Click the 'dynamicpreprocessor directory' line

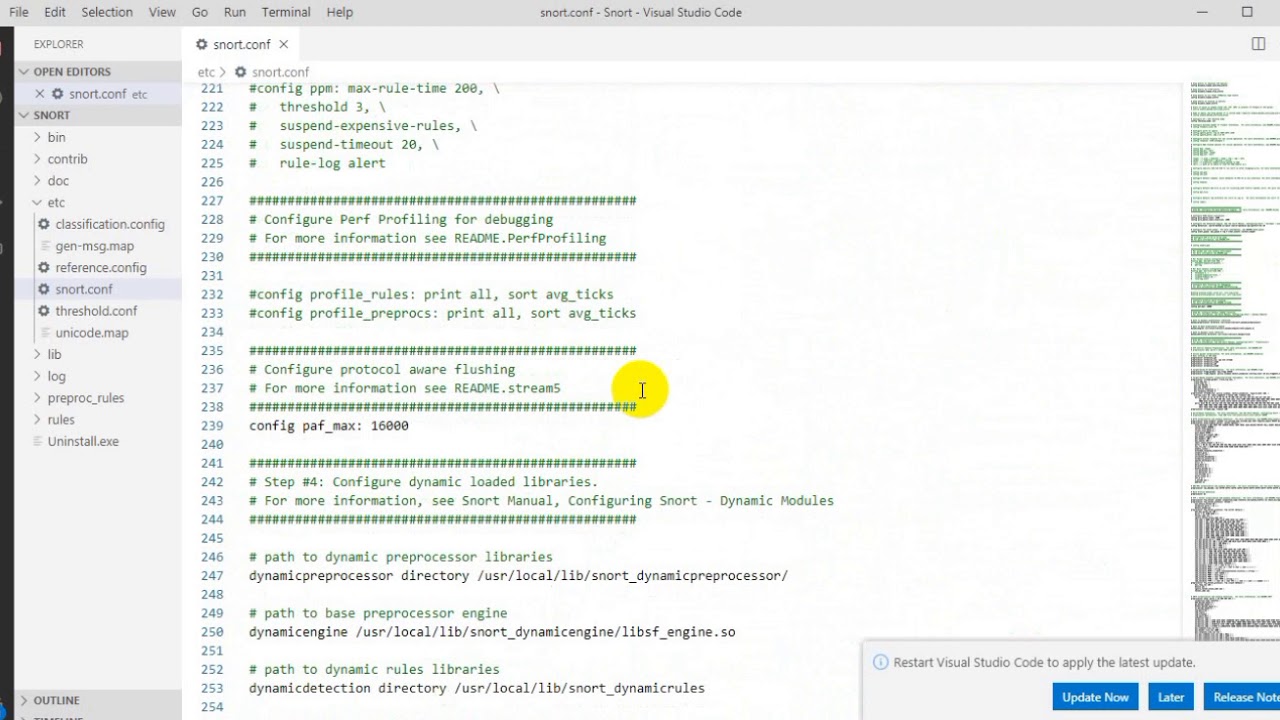518,576
